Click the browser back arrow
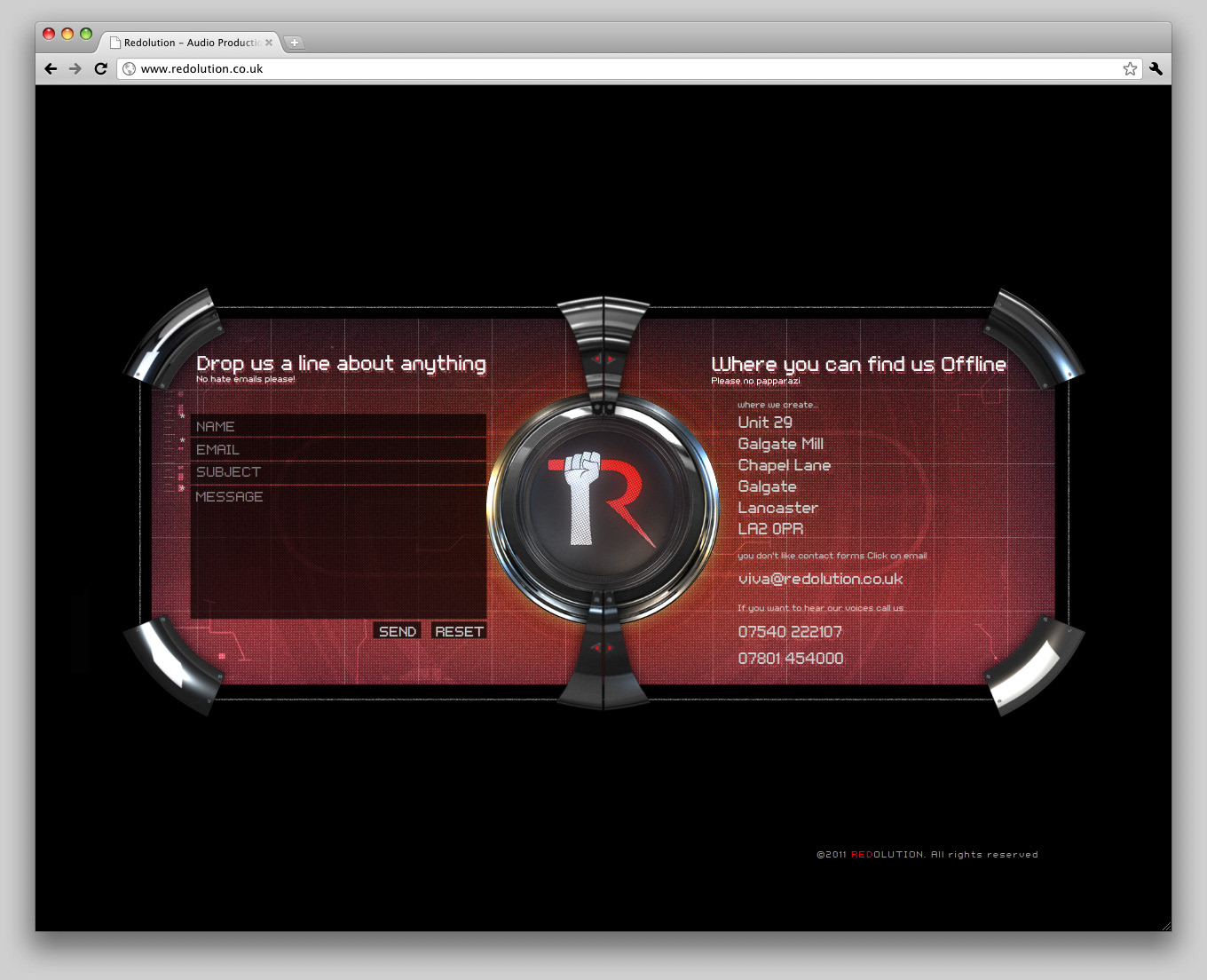Viewport: 1207px width, 980px height. tap(51, 69)
